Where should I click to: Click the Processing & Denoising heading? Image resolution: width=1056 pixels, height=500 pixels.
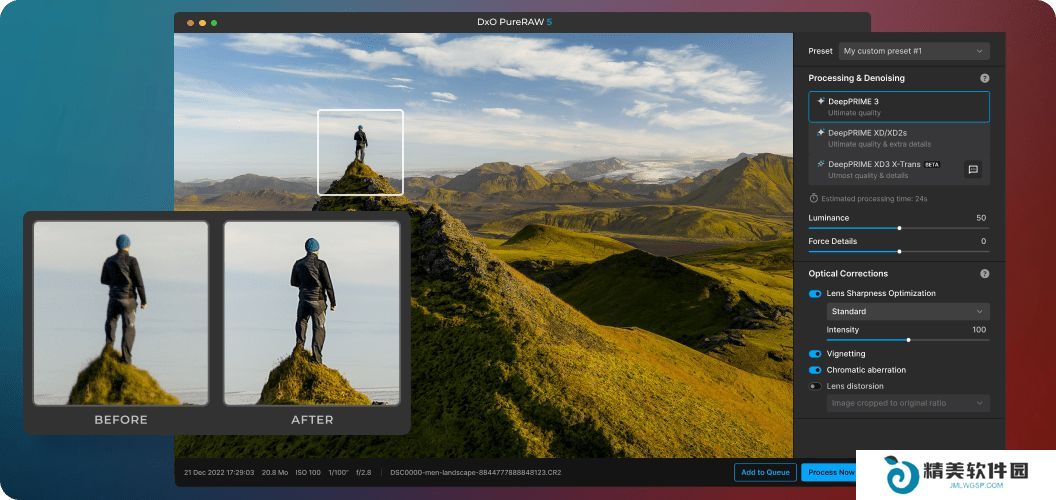[857, 78]
